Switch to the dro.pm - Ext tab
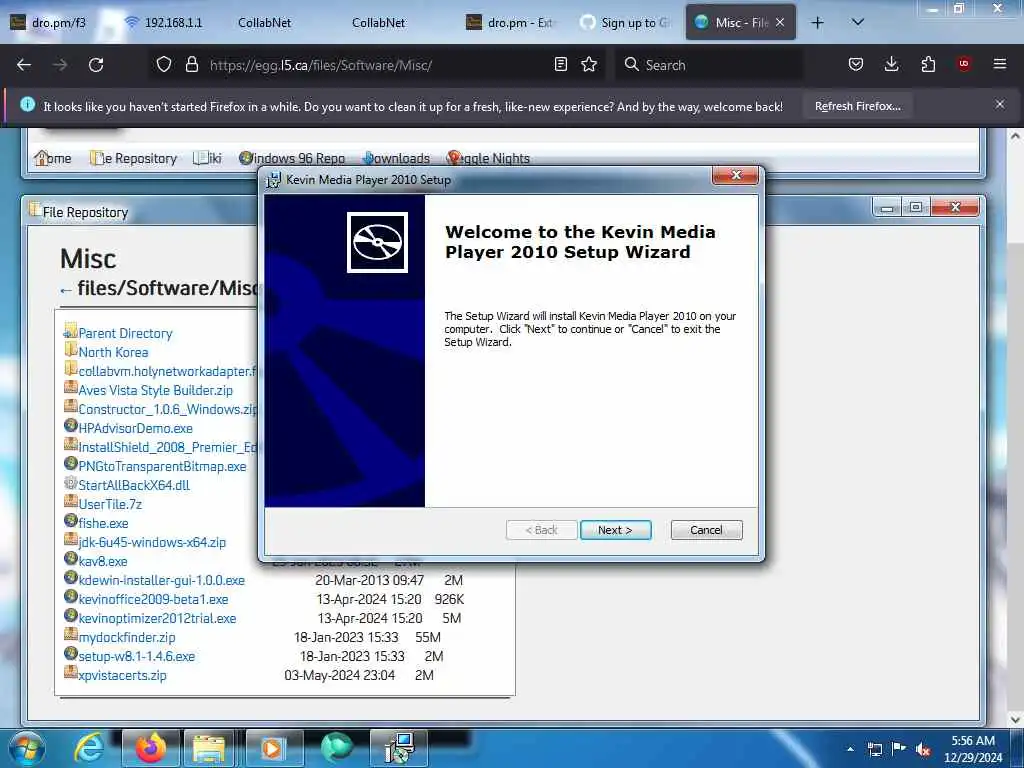 coord(509,22)
